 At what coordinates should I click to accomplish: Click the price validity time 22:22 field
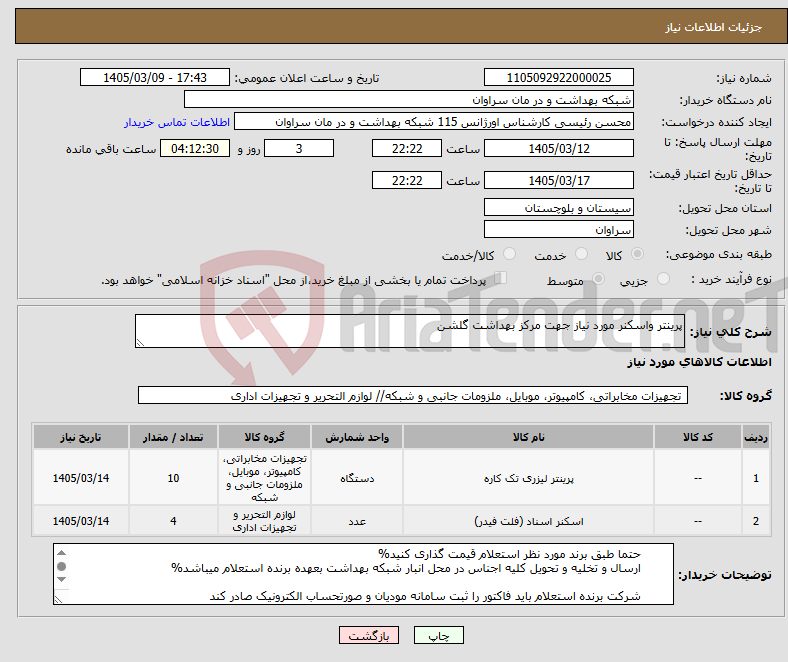pos(407,180)
